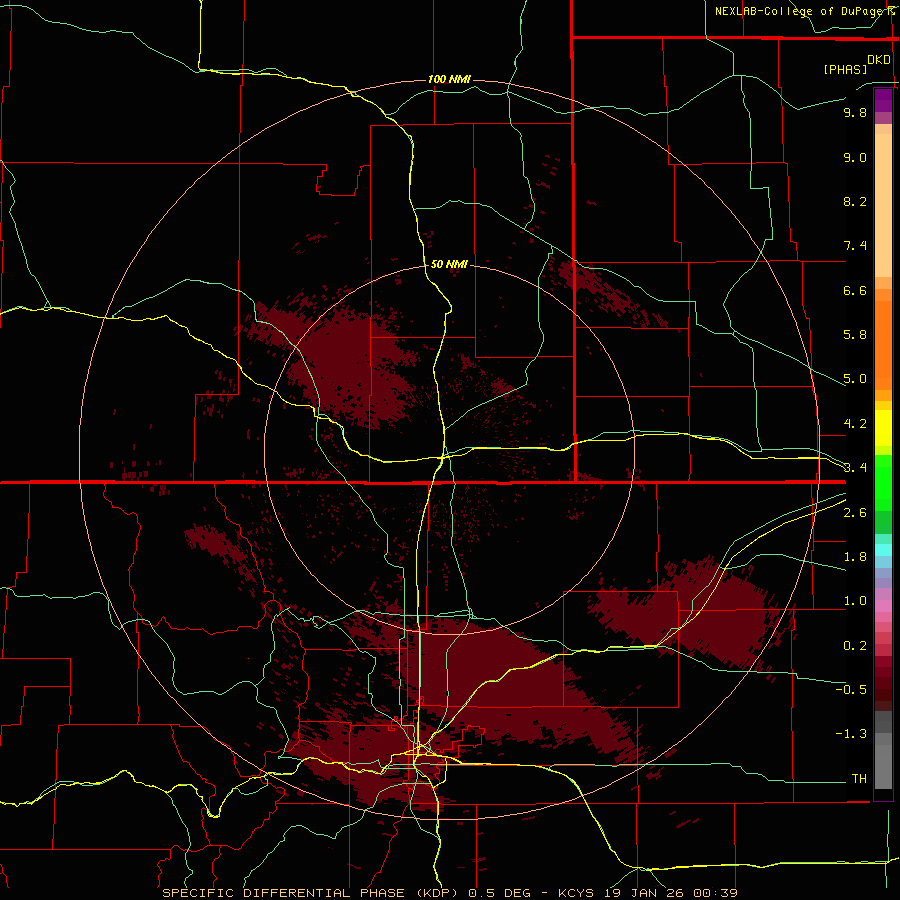The width and height of the screenshot is (900, 900).
Task: Click the 2.6 scale value
Action: pyautogui.click(x=855, y=513)
